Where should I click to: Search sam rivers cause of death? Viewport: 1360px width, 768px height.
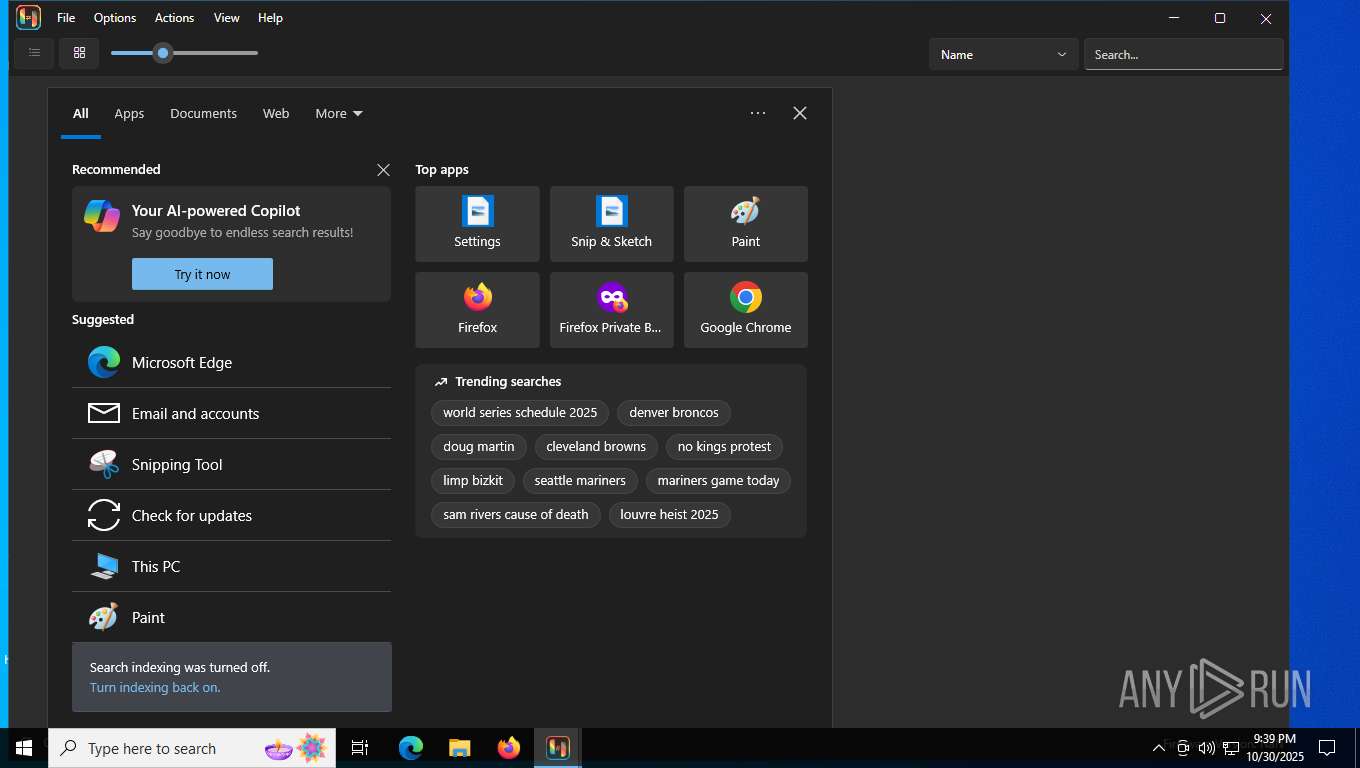coord(516,514)
